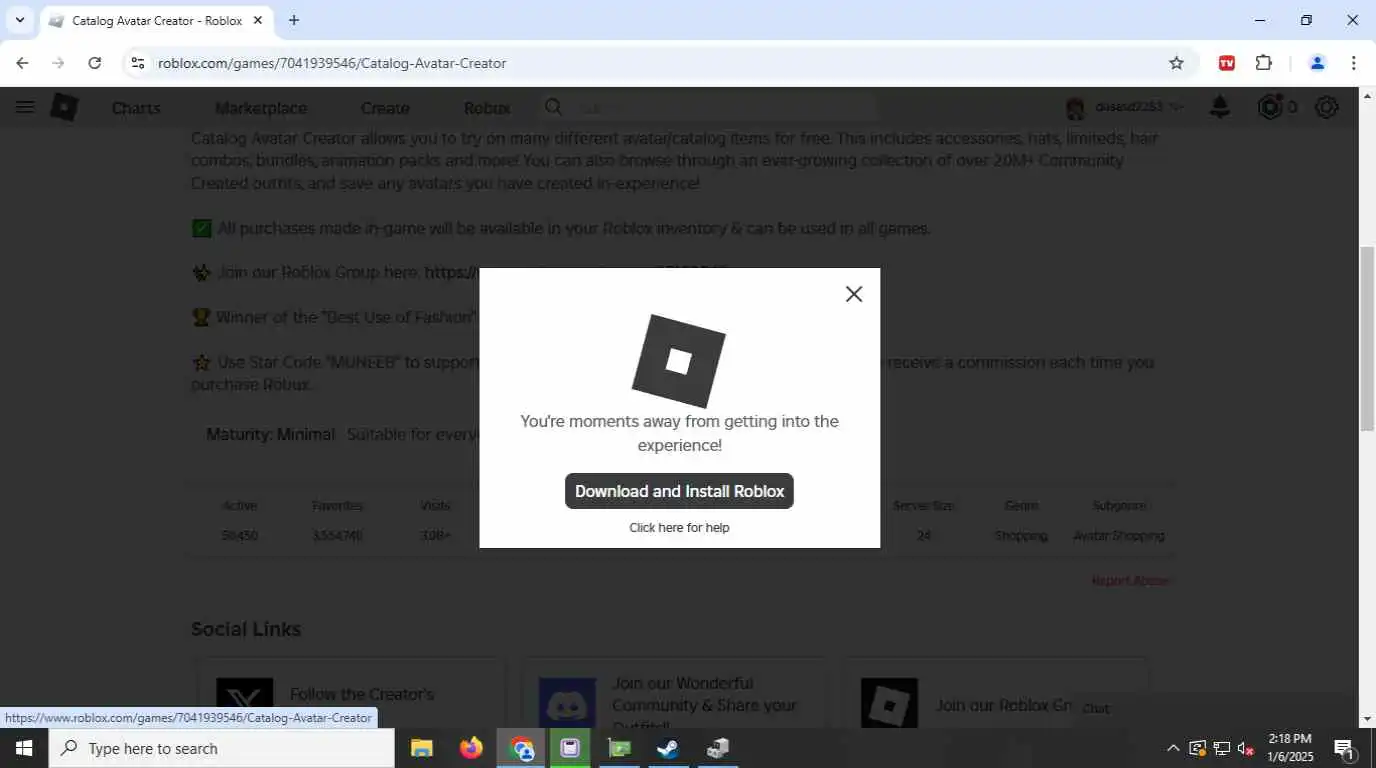Open the Create nav item
The height and width of the screenshot is (768, 1376).
(x=385, y=108)
